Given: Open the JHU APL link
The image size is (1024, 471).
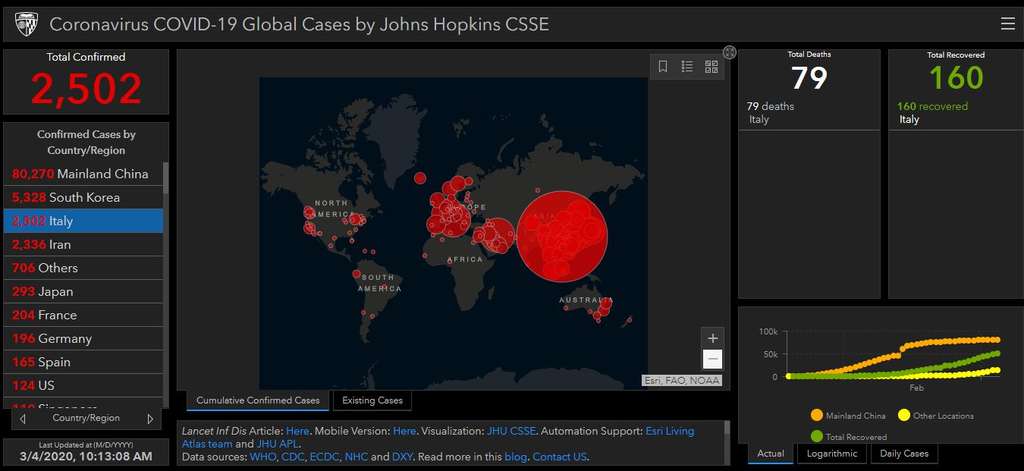Looking at the screenshot, I should tap(277, 444).
